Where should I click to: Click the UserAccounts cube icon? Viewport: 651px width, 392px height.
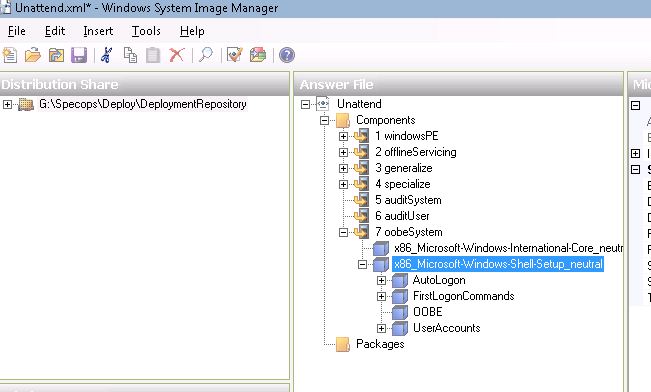[x=400, y=328]
